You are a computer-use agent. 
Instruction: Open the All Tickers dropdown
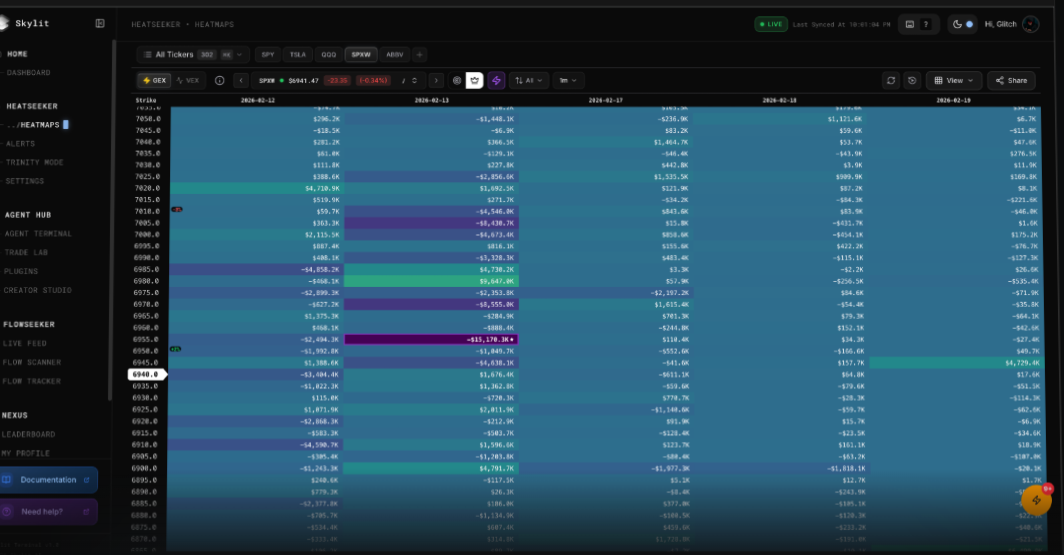click(191, 55)
